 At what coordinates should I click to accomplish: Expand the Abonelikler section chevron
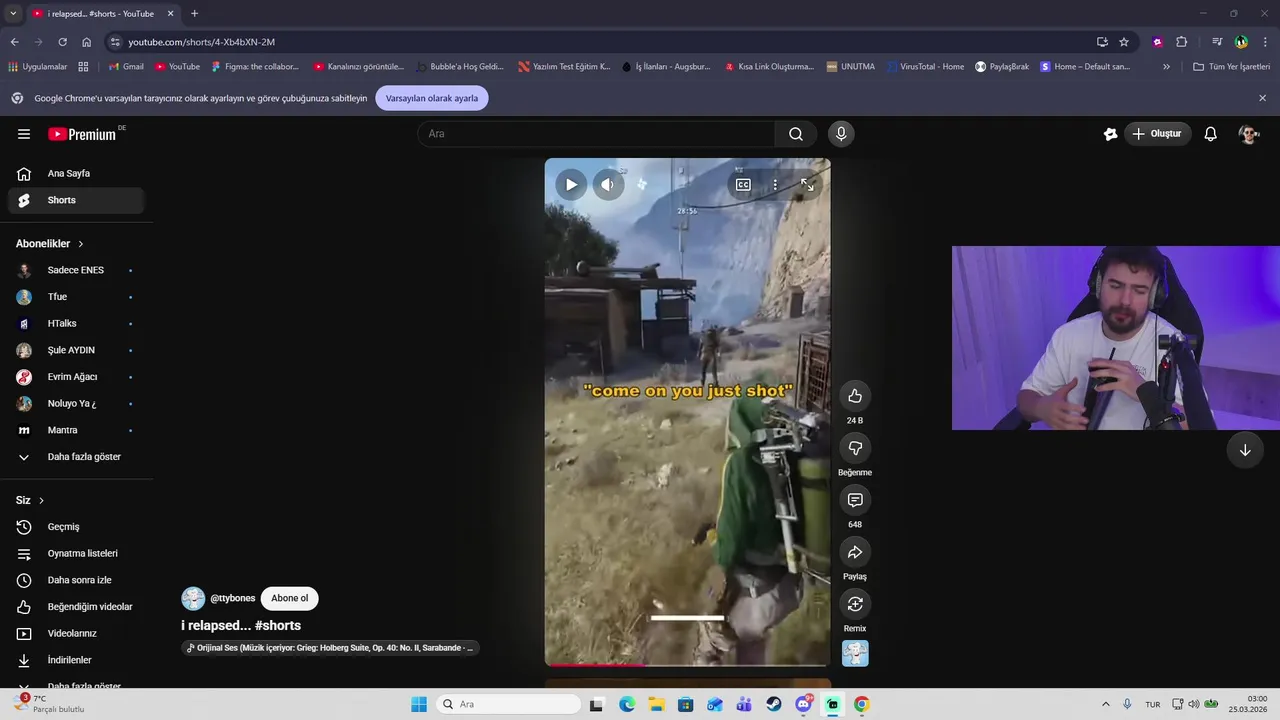click(81, 244)
